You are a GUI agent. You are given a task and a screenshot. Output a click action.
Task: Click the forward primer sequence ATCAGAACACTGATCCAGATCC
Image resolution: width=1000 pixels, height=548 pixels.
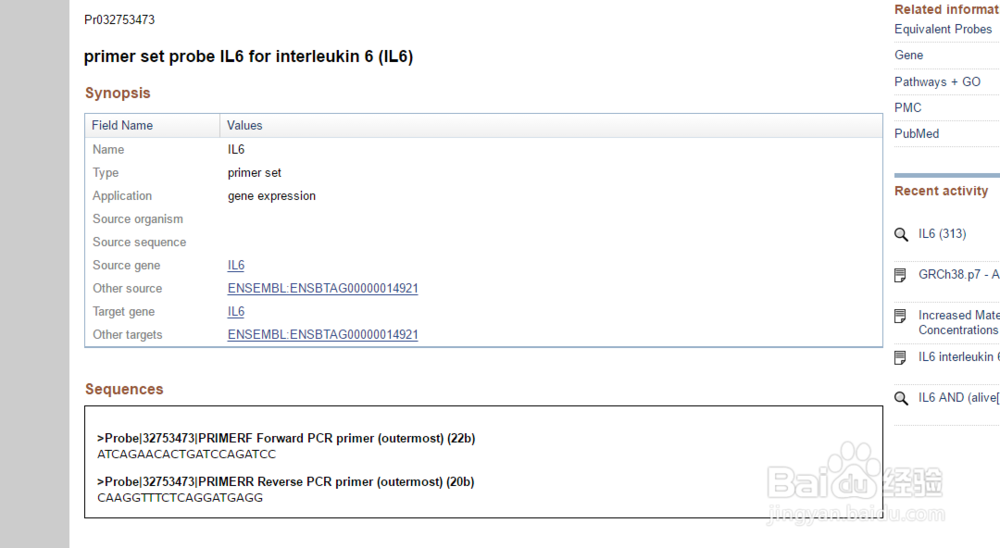coord(186,455)
